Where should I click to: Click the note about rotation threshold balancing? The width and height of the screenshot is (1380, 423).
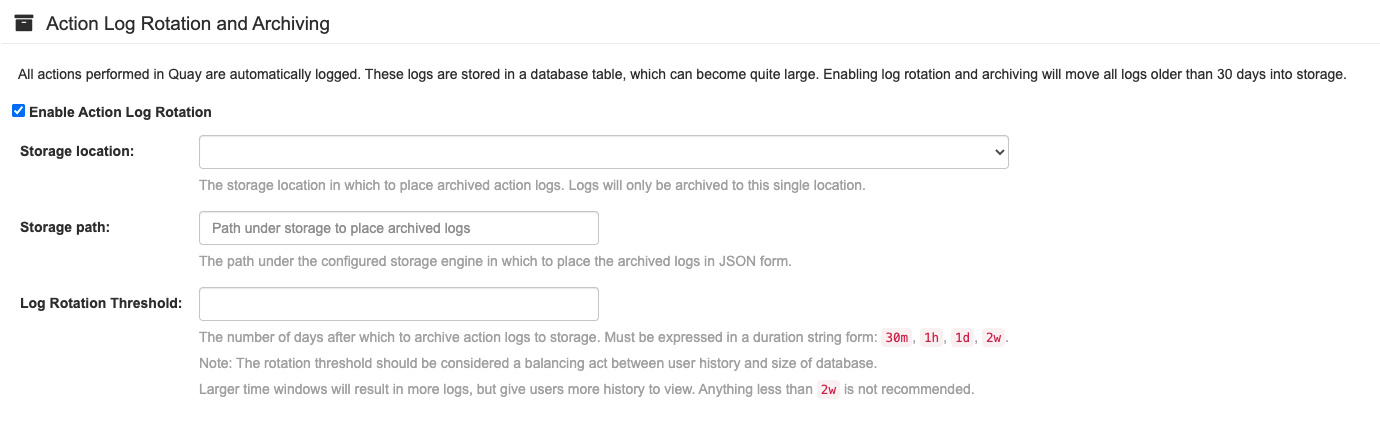point(538,363)
